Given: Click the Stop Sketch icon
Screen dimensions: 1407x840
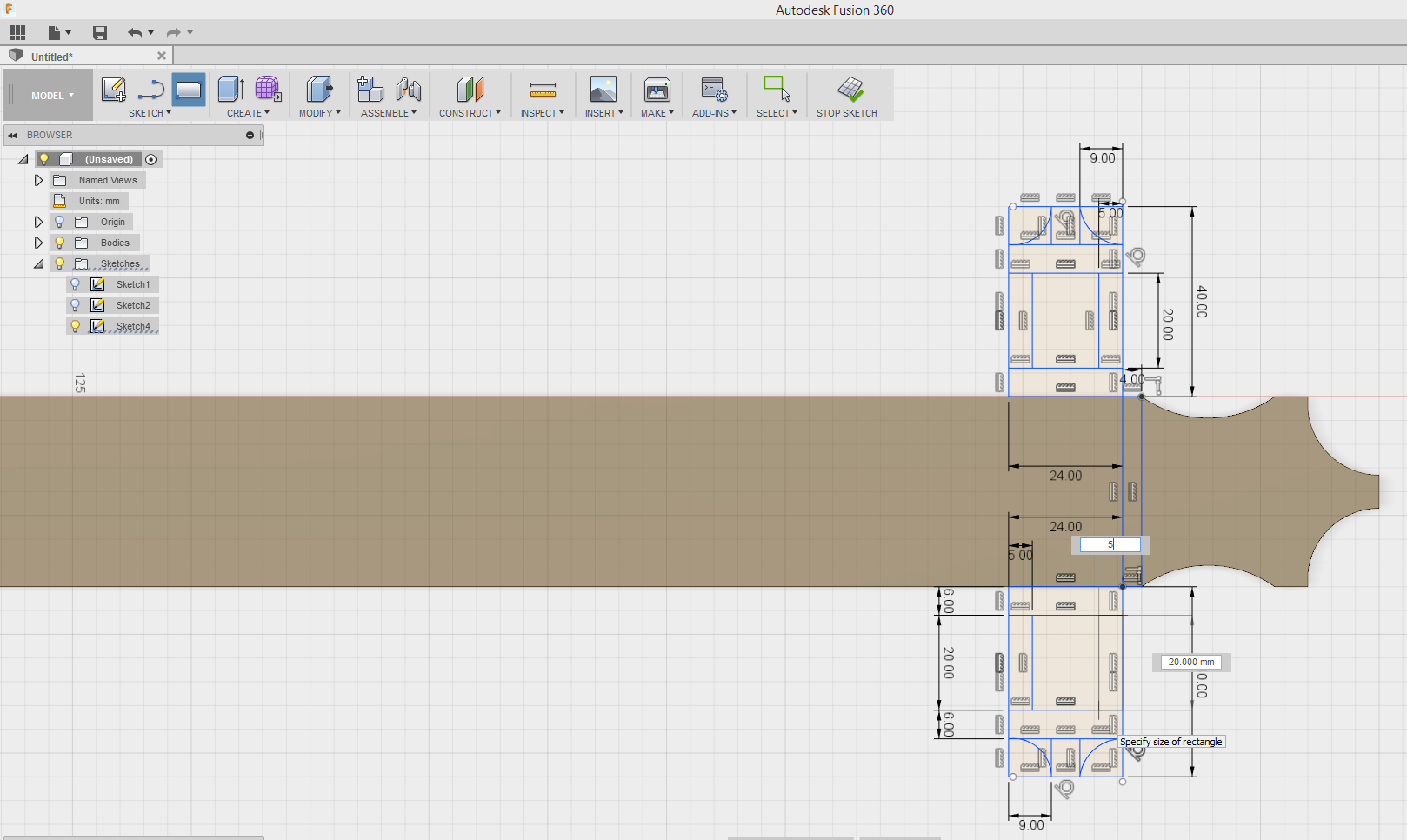Looking at the screenshot, I should pos(850,90).
